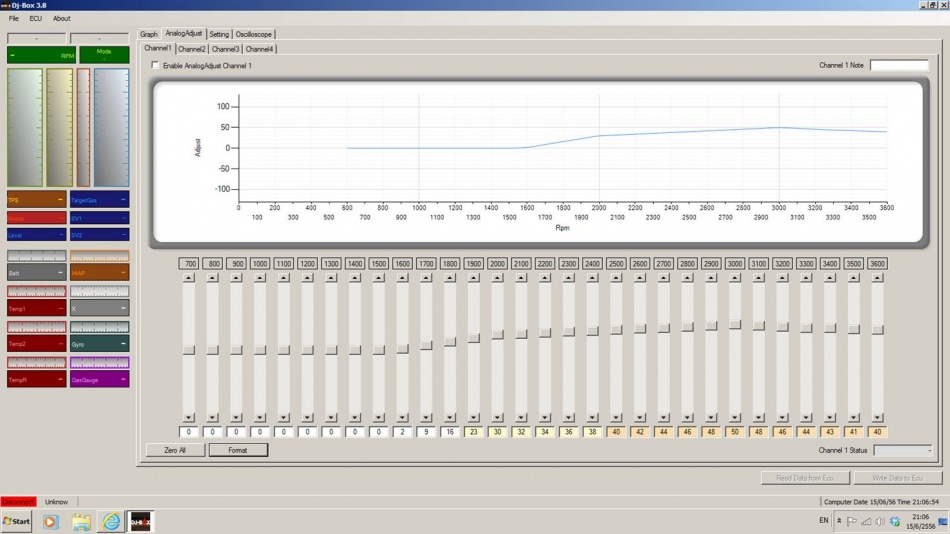Click the SV1 gauge label
This screenshot has width=950, height=534.
point(99,218)
